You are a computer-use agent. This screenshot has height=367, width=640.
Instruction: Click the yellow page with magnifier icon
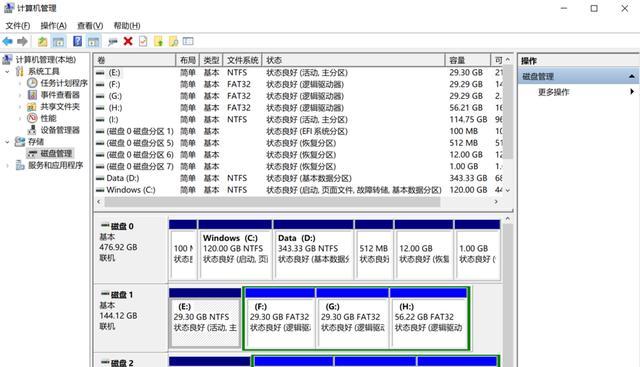[x=173, y=41]
